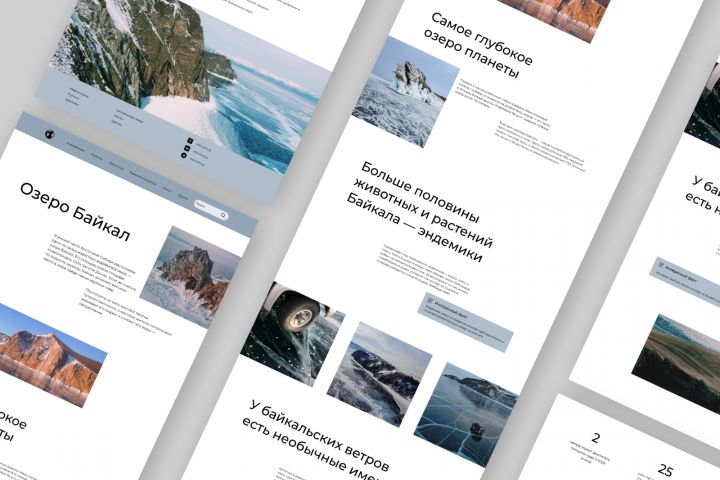Click the 'Интересный факт' card title
The height and width of the screenshot is (480, 720).
[x=451, y=310]
